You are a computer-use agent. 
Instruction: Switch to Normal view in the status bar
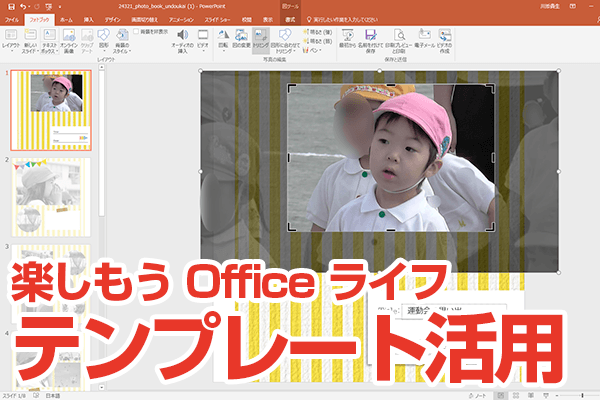[501, 396]
